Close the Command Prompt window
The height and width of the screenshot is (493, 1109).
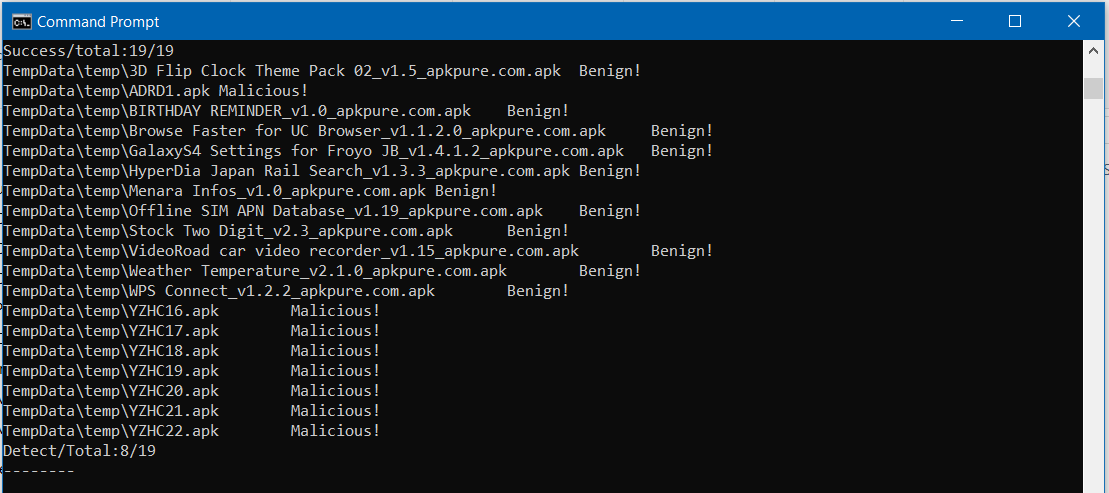tap(1072, 21)
